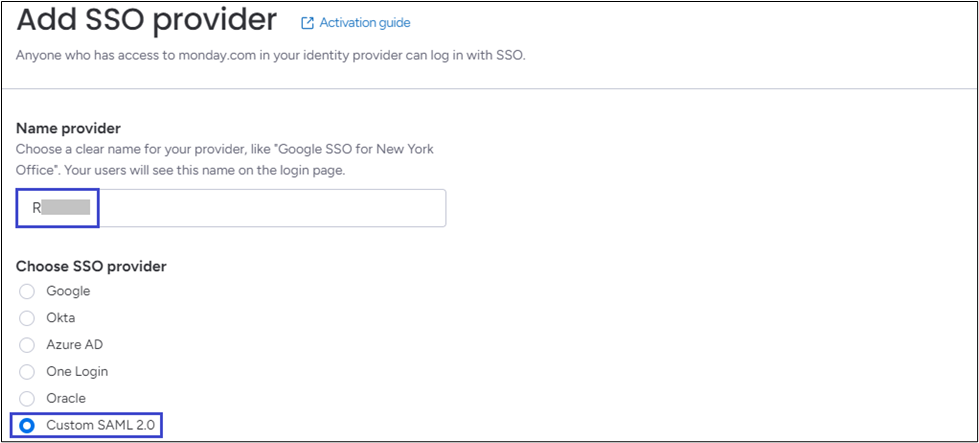Click the Google provider label text
Image resolution: width=979 pixels, height=443 pixels.
(x=68, y=291)
